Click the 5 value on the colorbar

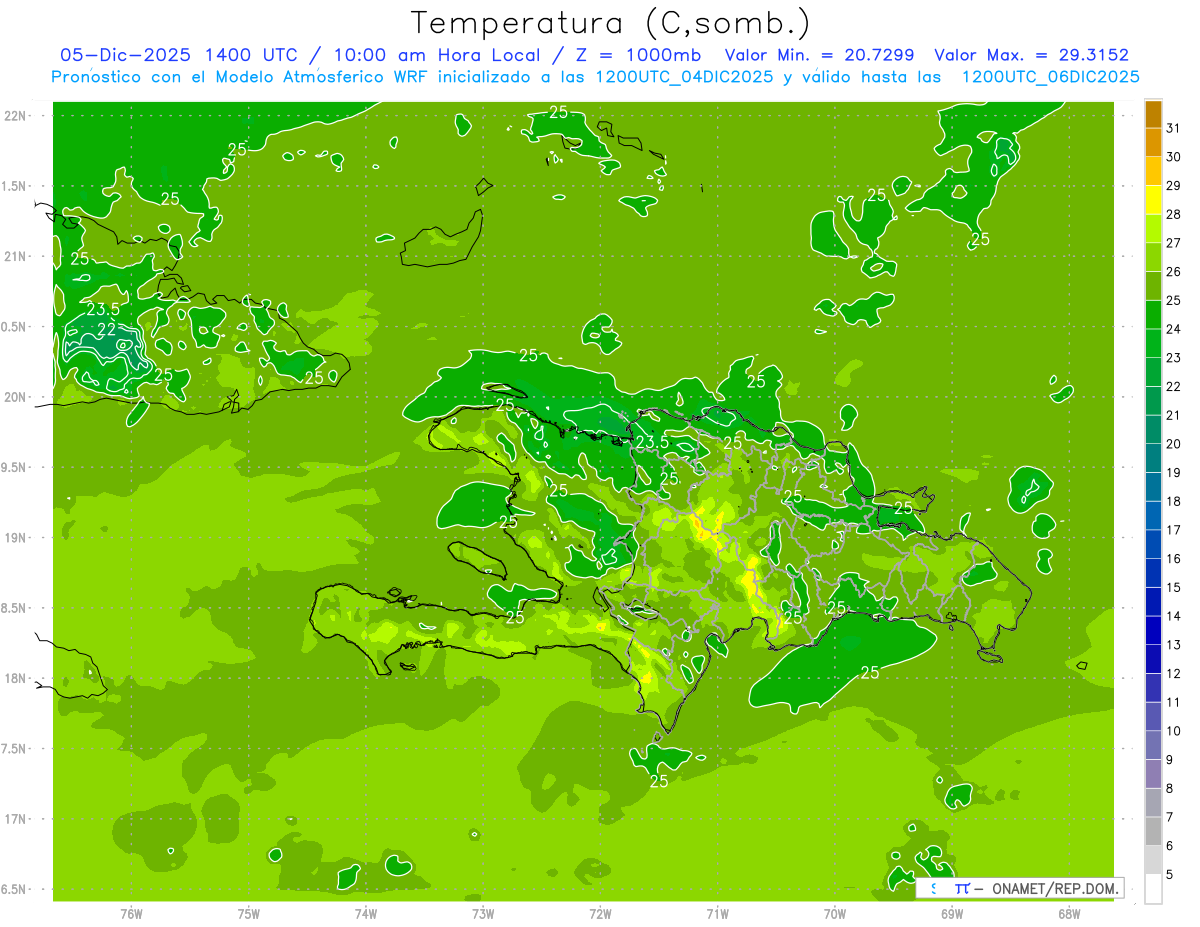(x=1170, y=875)
